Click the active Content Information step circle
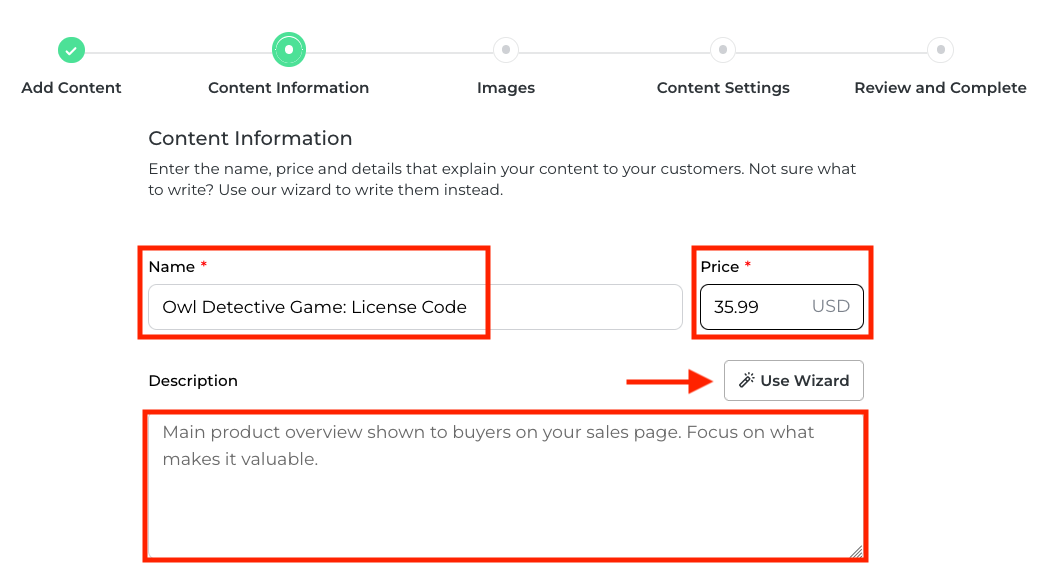Image resolution: width=1060 pixels, height=580 pixels. 289,49
